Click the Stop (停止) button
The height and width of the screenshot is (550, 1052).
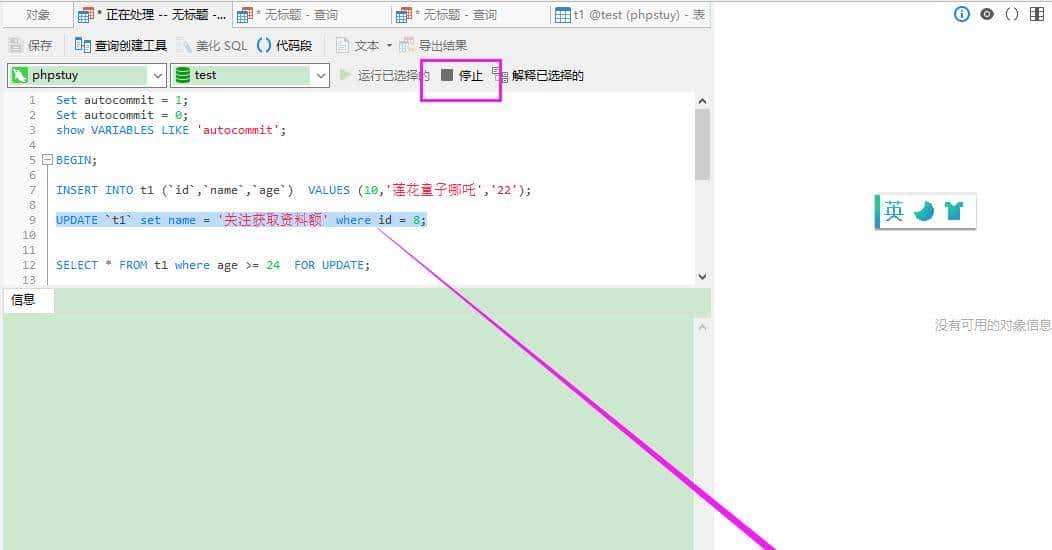[462, 75]
